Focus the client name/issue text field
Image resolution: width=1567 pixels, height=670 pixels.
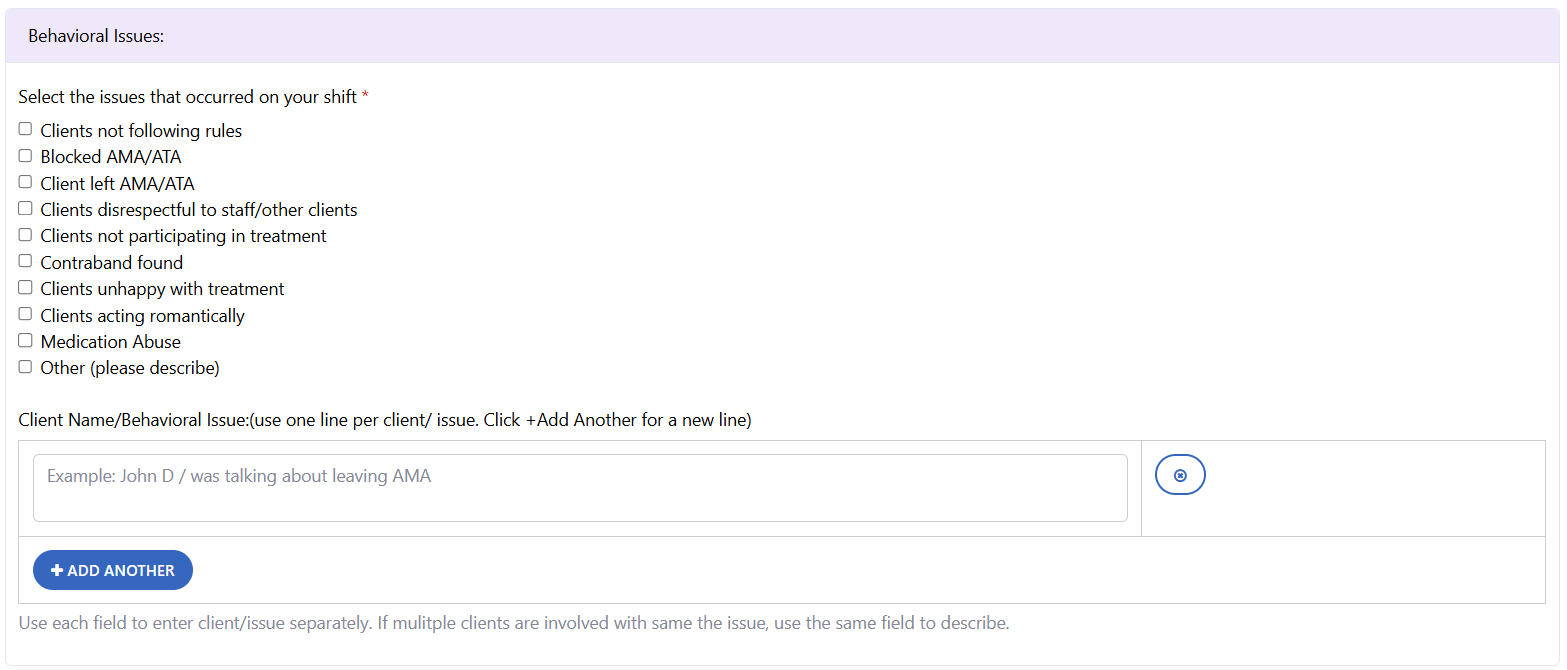[580, 488]
